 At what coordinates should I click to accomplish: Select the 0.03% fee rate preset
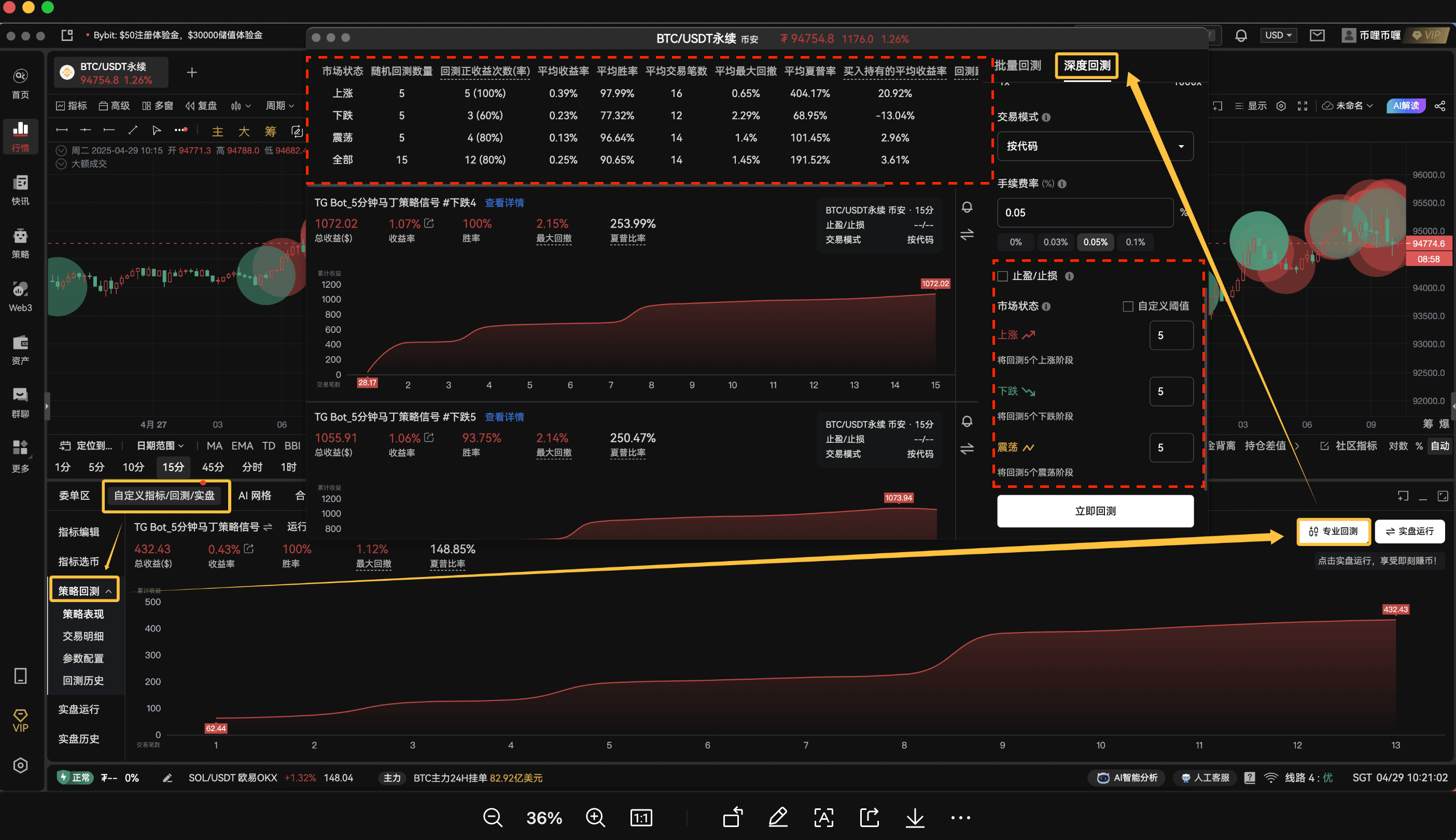[1055, 242]
